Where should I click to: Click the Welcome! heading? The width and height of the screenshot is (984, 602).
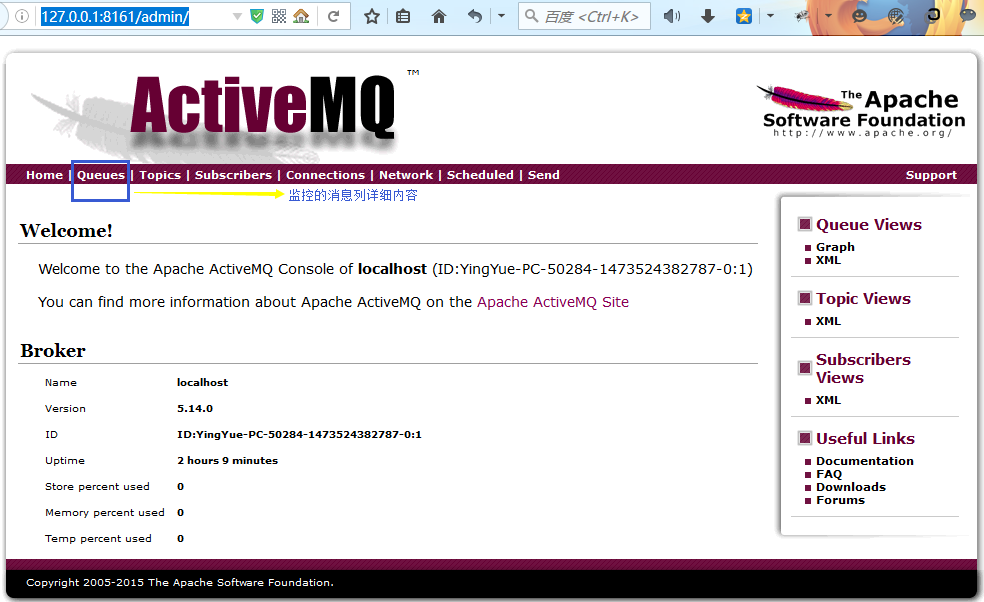(x=67, y=231)
